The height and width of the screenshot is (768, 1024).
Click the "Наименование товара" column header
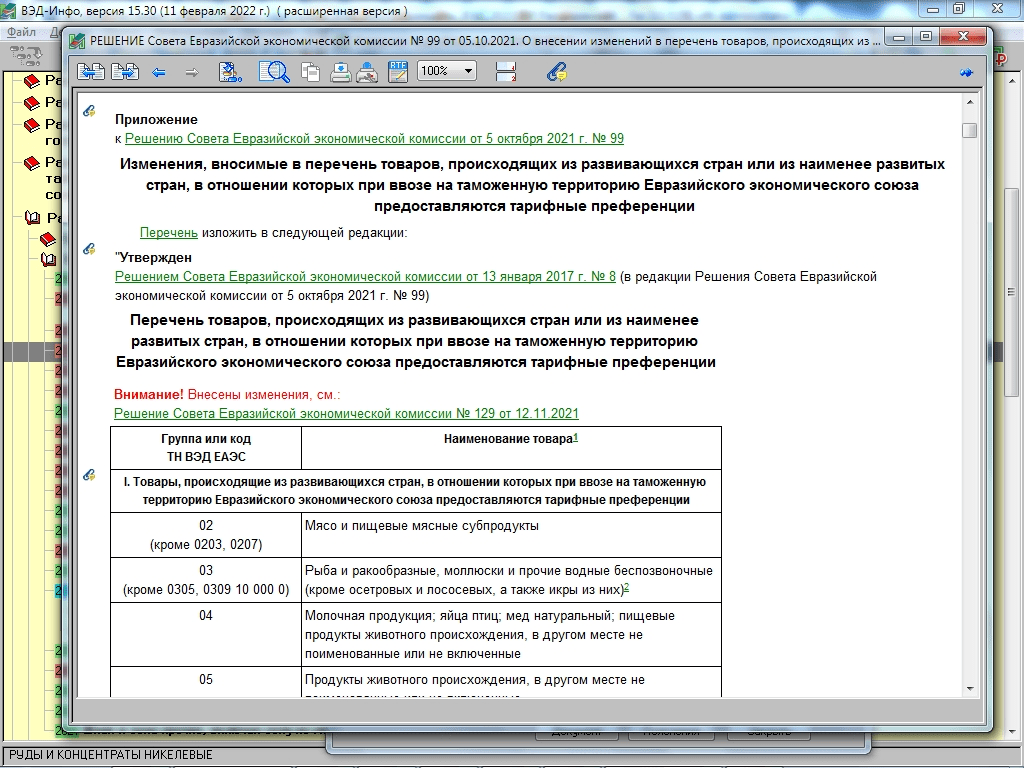pos(511,448)
